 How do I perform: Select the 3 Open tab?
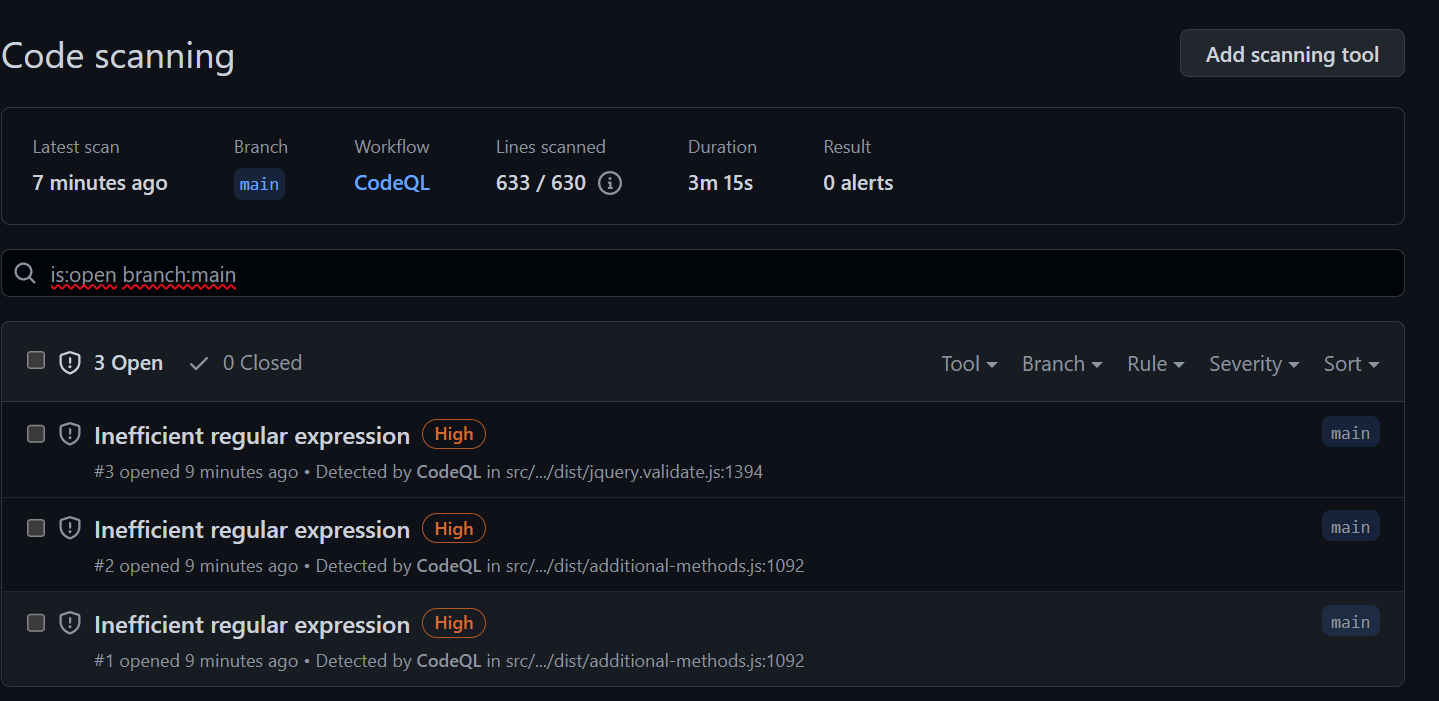[128, 362]
